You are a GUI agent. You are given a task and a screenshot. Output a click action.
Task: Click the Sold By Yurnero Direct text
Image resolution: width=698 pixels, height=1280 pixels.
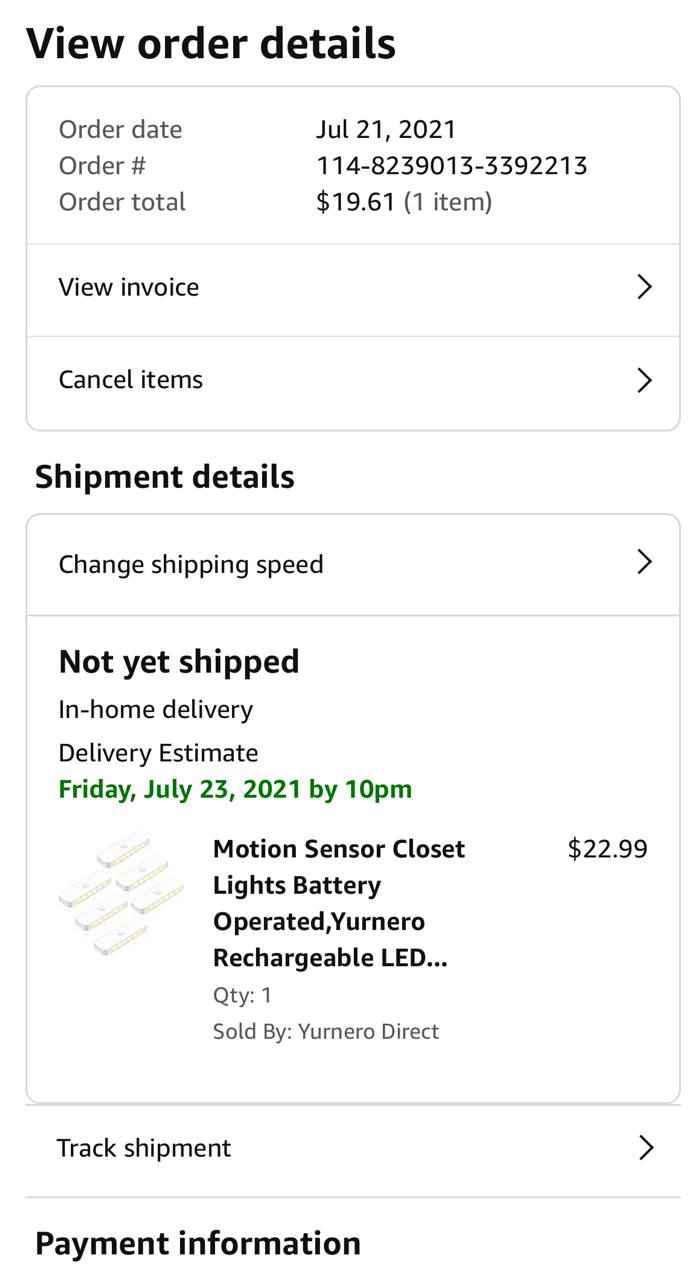326,1031
